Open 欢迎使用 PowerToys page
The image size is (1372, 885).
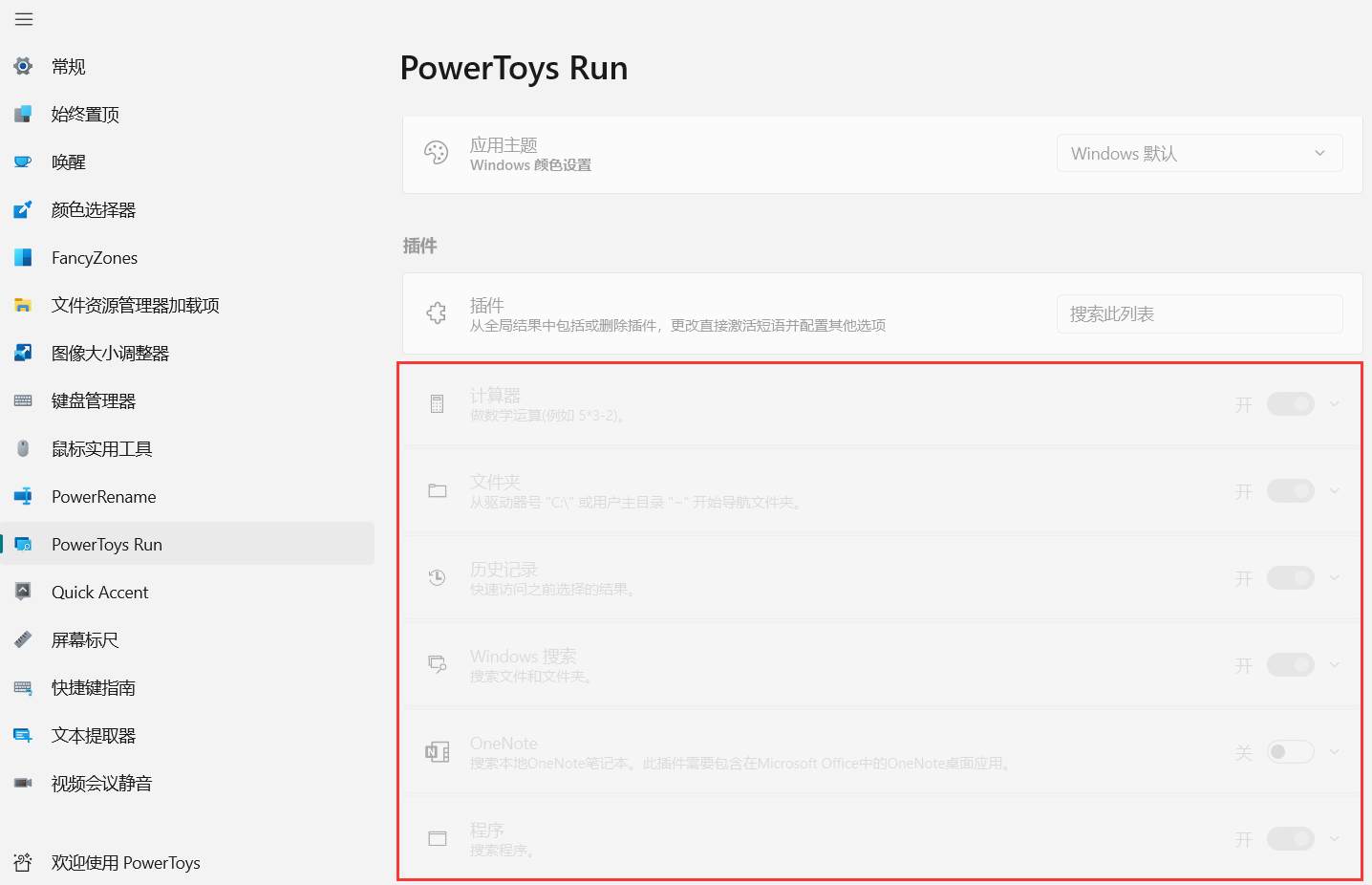[125, 862]
